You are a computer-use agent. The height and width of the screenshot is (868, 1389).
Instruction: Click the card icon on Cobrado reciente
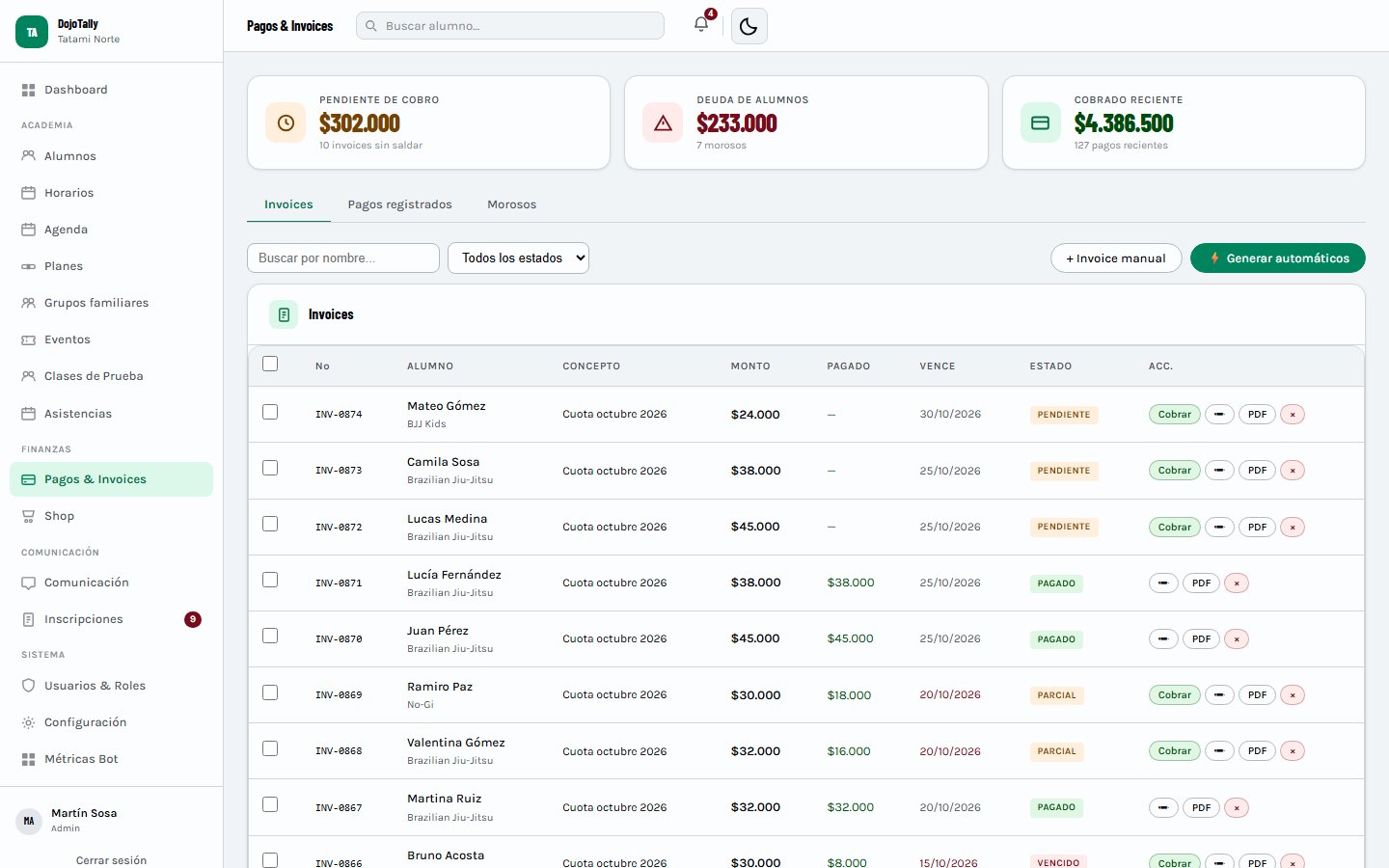(1040, 122)
